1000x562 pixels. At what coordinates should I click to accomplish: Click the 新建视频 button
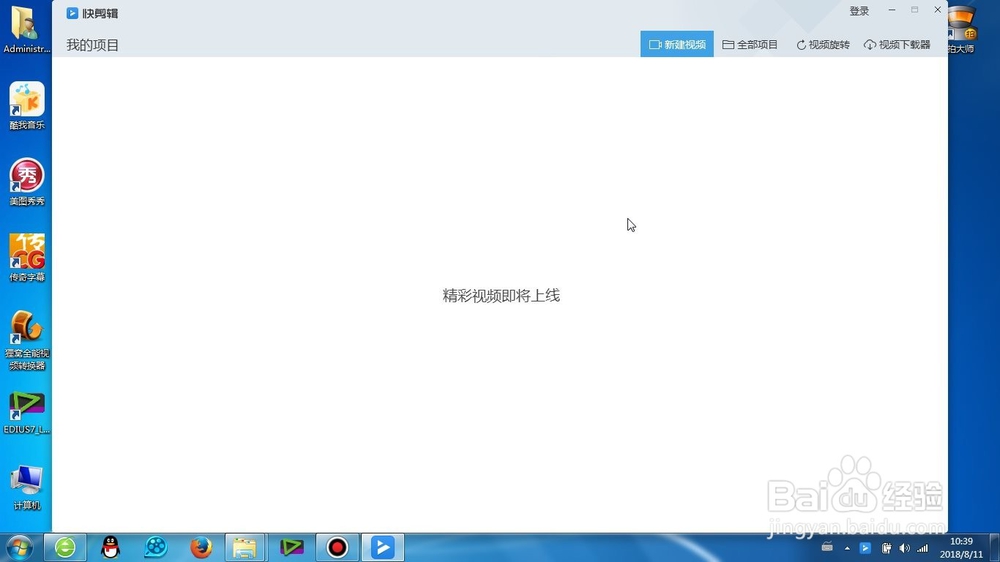(x=677, y=45)
